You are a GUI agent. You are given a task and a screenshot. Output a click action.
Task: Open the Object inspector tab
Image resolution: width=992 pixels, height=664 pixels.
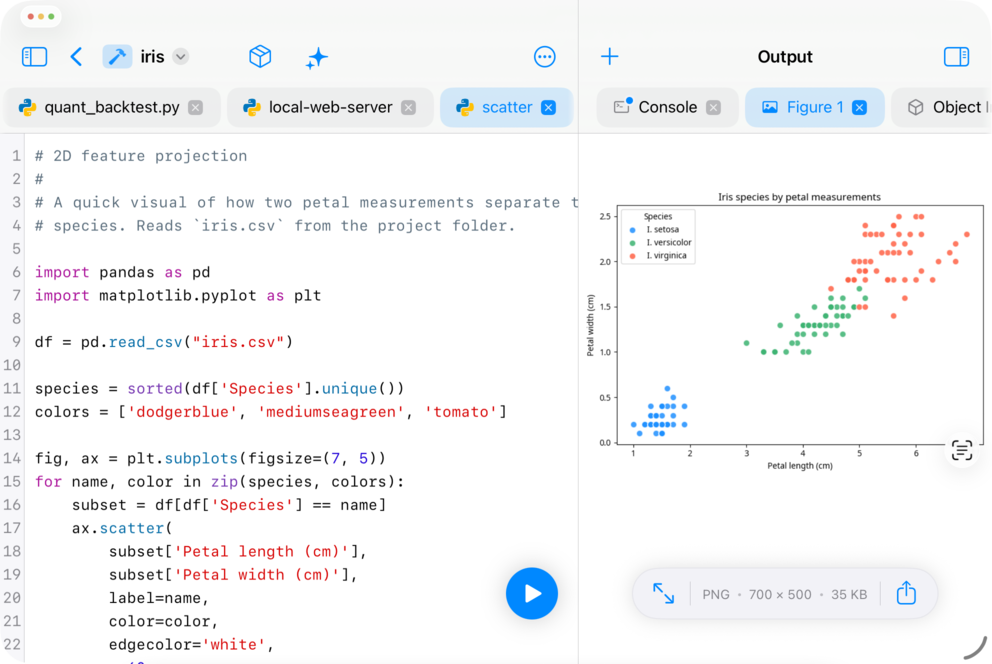coord(943,108)
